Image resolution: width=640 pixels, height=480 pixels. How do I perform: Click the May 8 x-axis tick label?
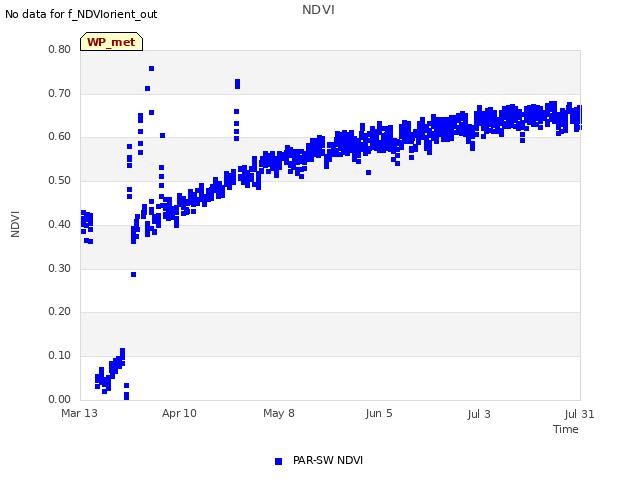279,413
